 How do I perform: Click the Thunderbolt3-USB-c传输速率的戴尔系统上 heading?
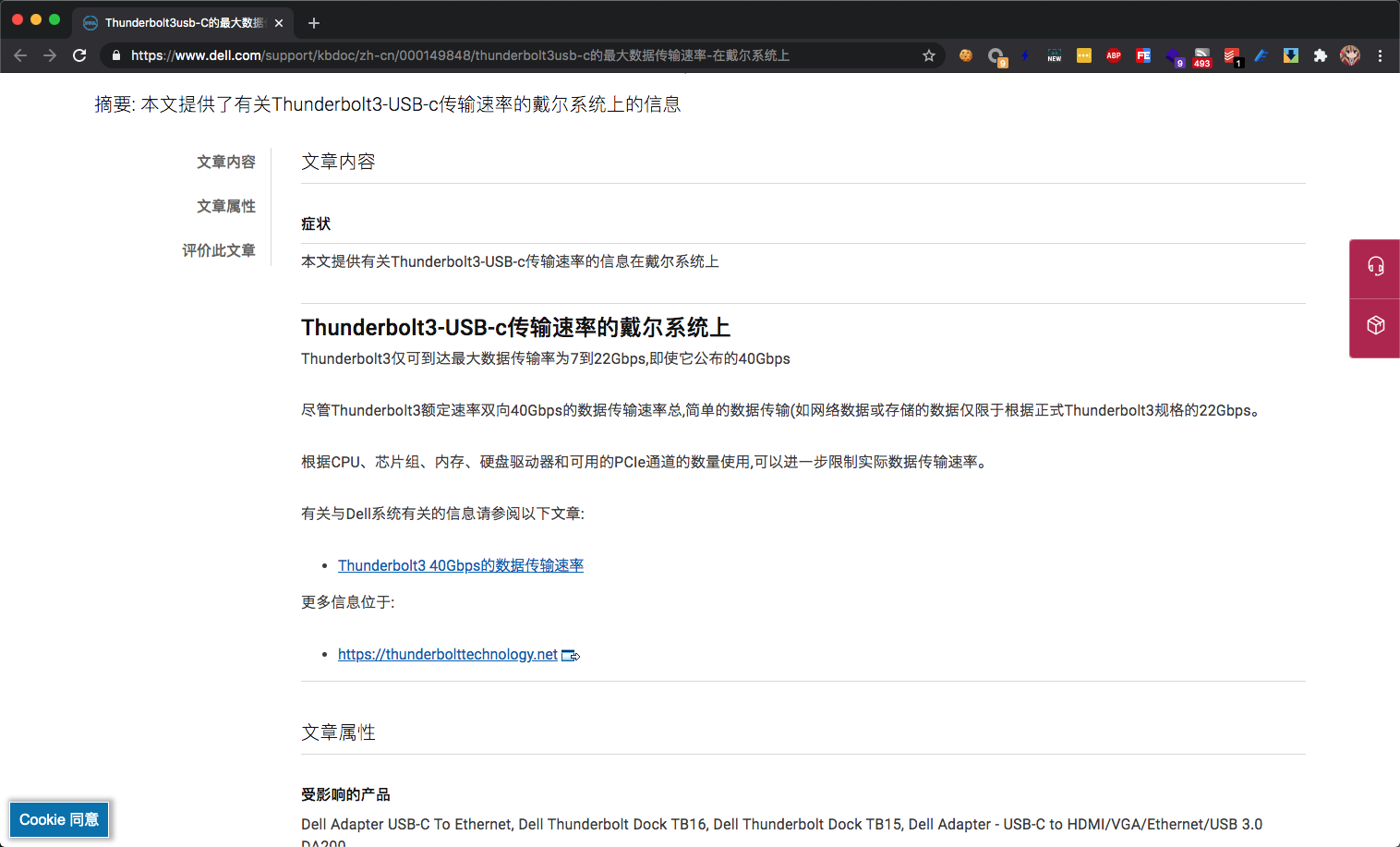pyautogui.click(x=515, y=328)
